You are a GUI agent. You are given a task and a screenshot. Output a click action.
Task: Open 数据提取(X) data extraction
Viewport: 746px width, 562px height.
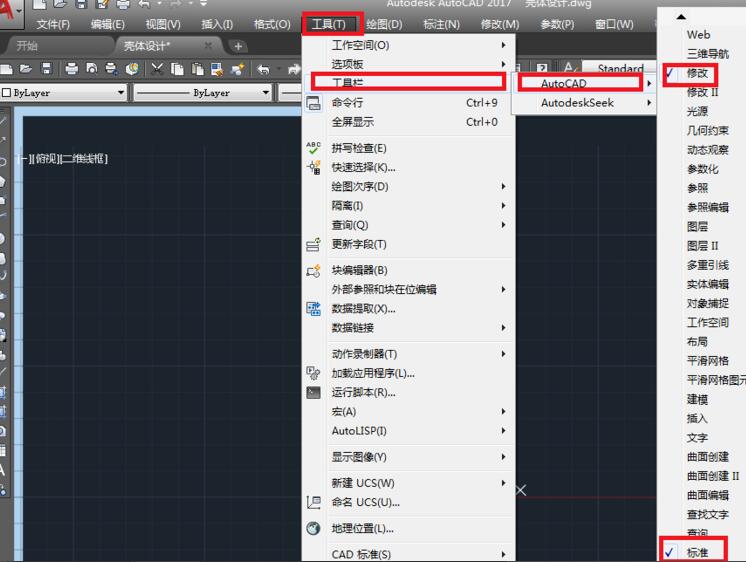(x=408, y=309)
